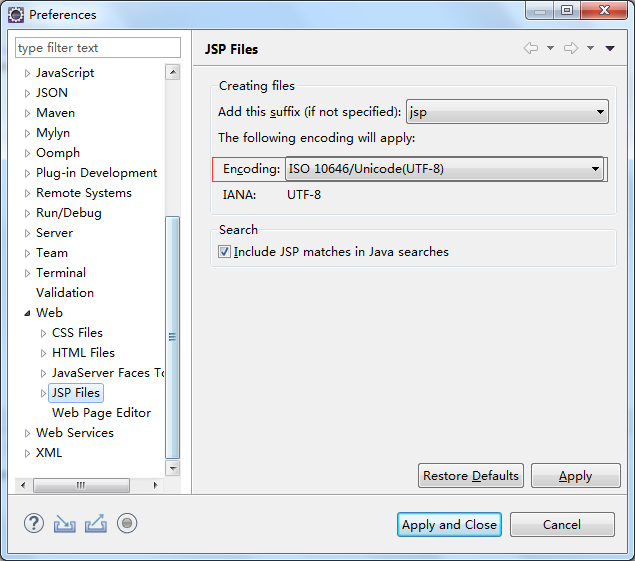This screenshot has width=635, height=561.
Task: Focus the type filter text field
Action: click(98, 48)
